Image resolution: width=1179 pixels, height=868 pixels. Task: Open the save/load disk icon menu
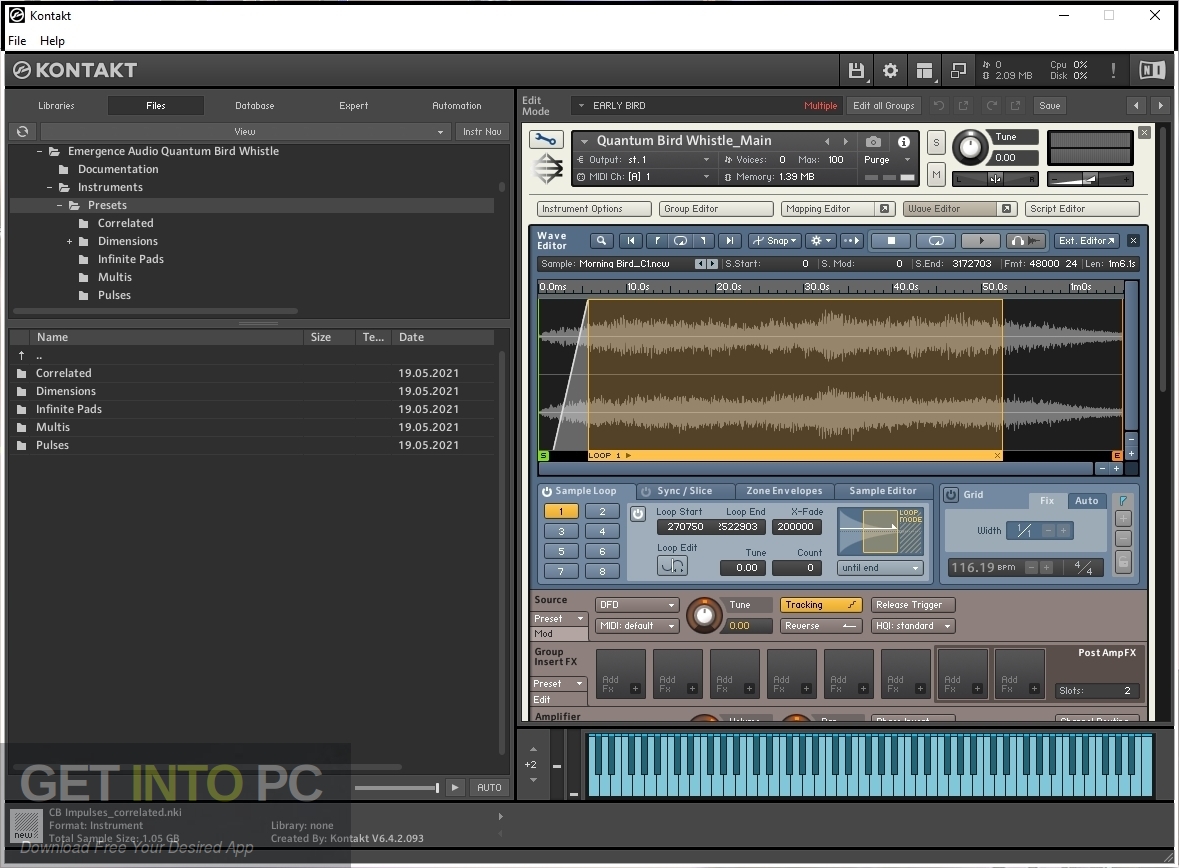pos(856,71)
